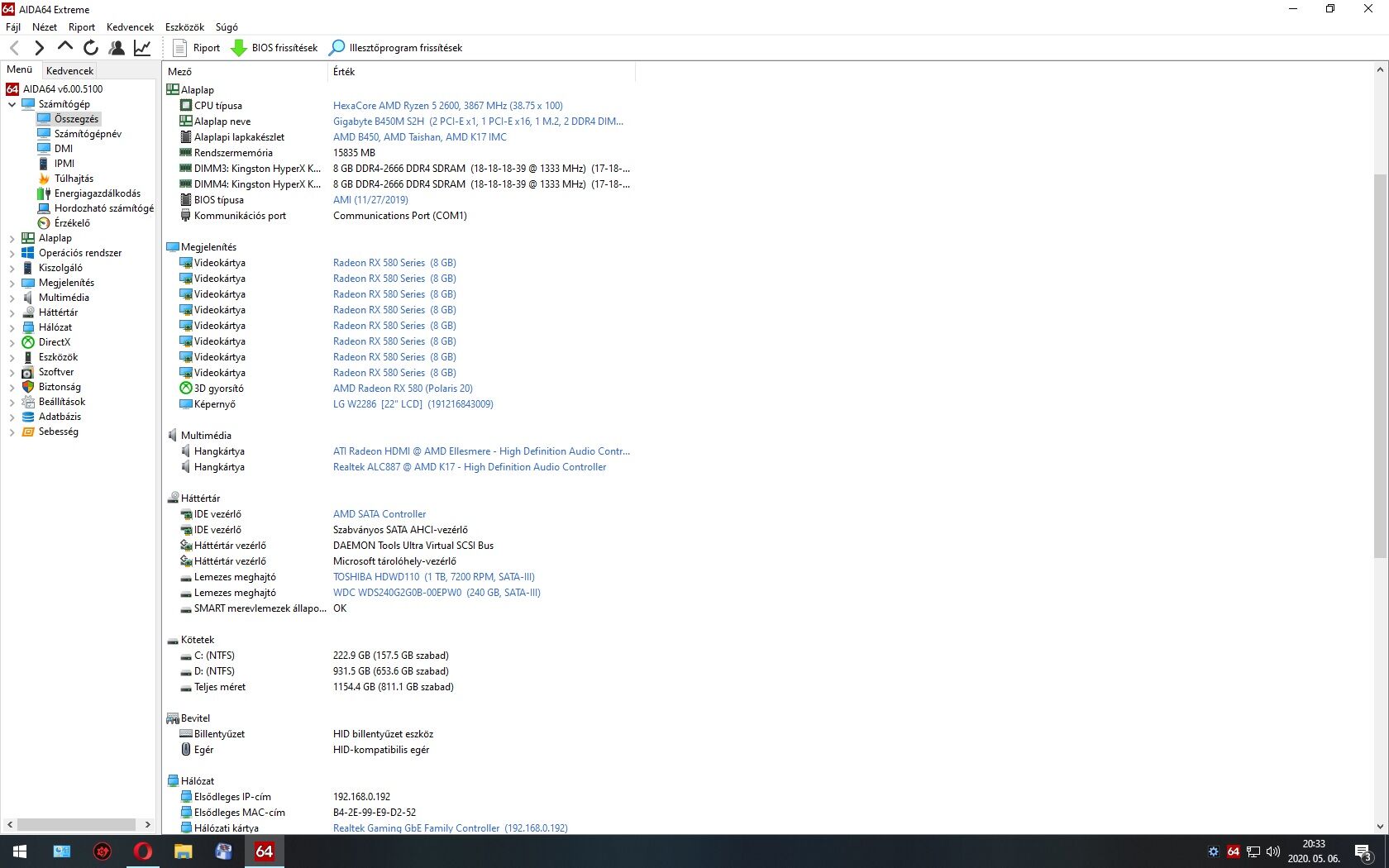
Task: Open the Fájl menu
Action: tap(13, 27)
